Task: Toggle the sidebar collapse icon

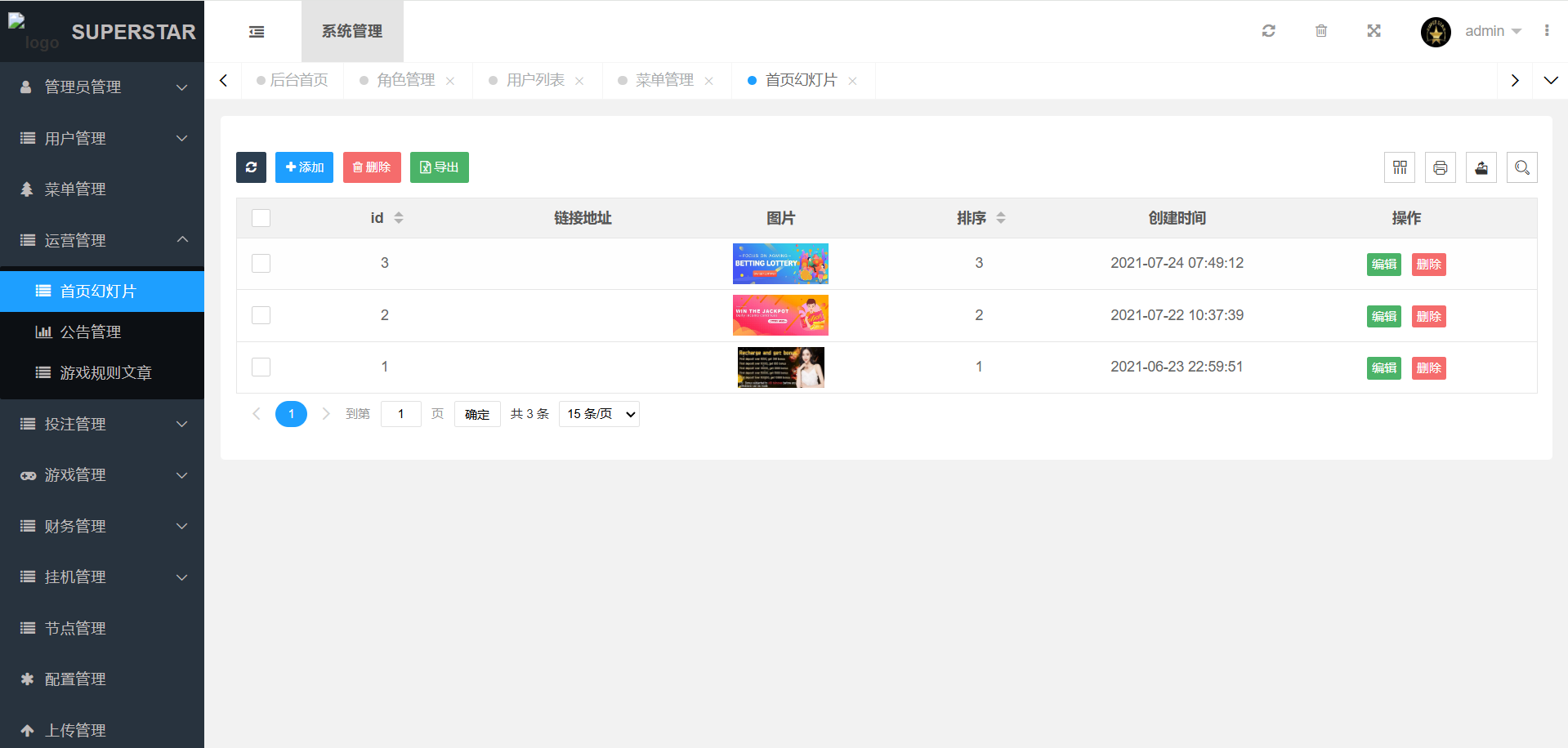Action: pos(257,32)
